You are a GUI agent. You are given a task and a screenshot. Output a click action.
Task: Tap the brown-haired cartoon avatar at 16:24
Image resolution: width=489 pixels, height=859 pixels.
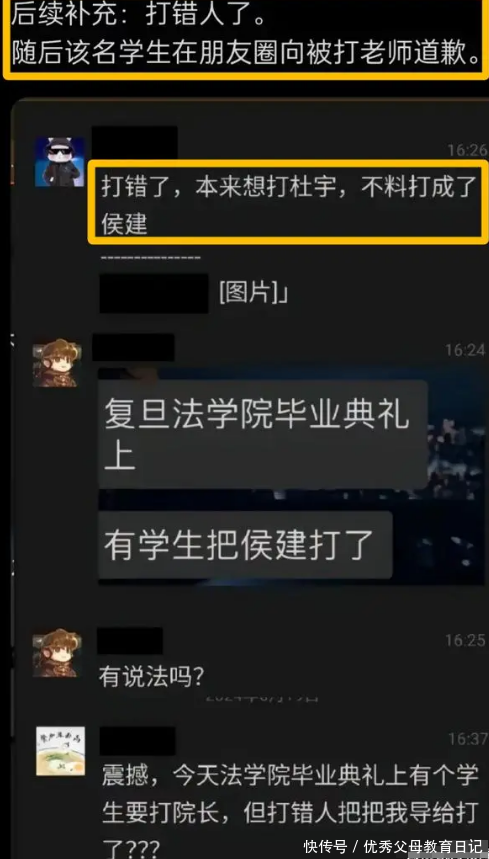point(55,363)
